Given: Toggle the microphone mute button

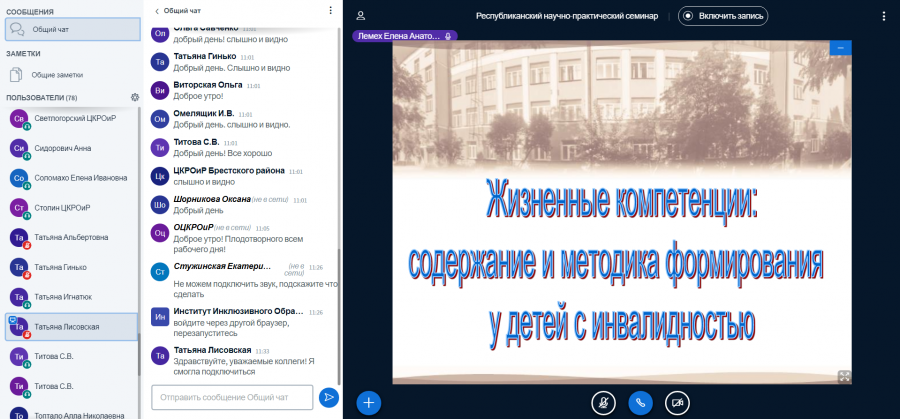Looking at the screenshot, I should (x=603, y=404).
